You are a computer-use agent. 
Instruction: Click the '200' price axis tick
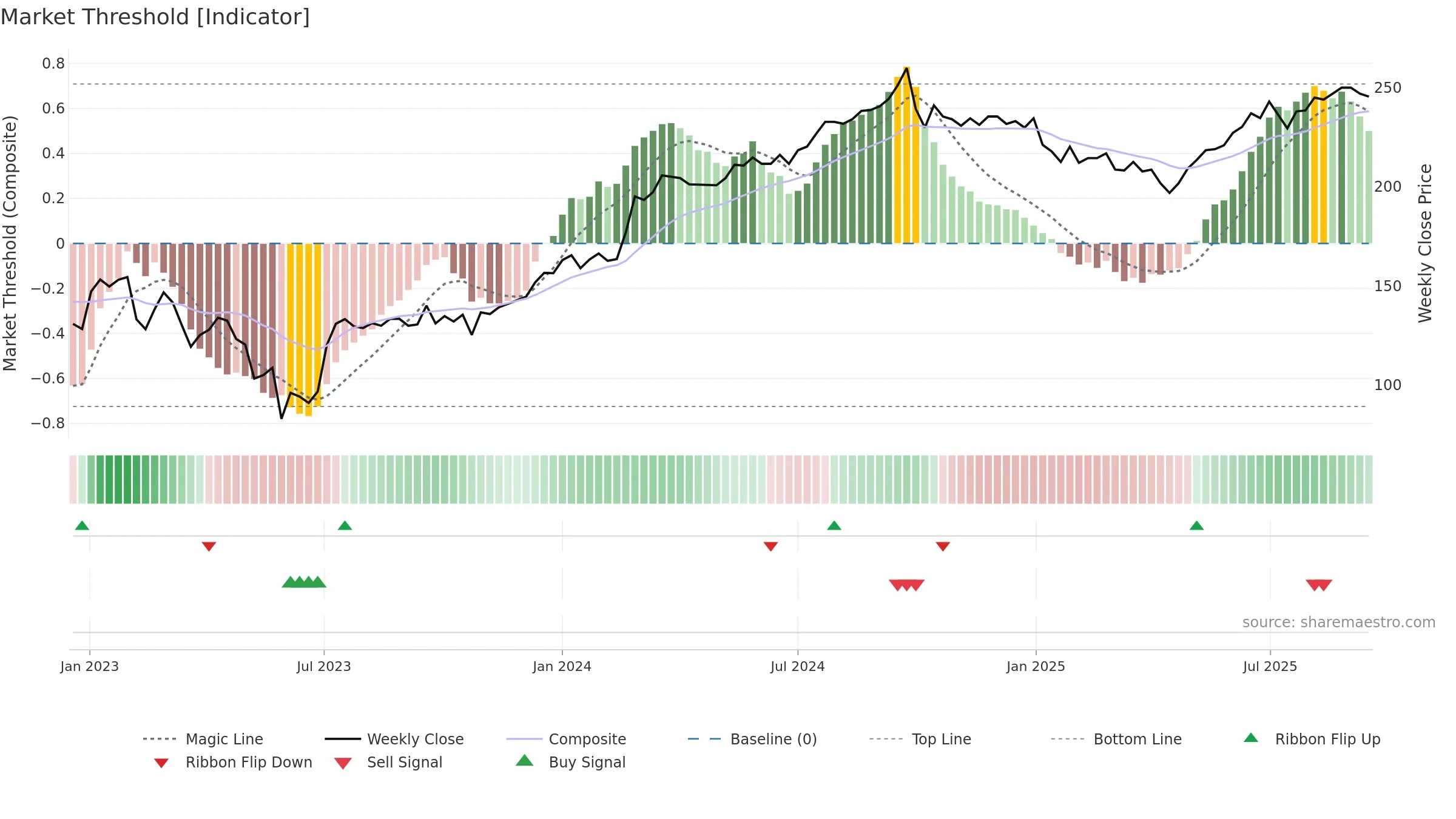[1388, 187]
